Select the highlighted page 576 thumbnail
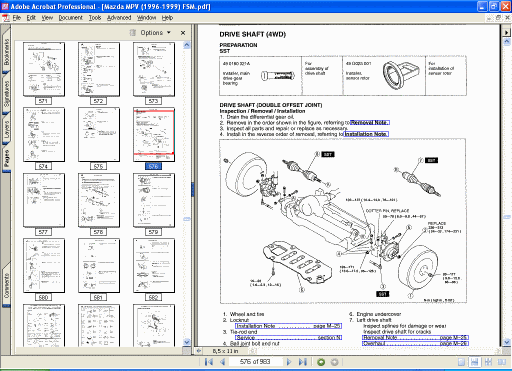Screen dimensions: 512x371 click(x=154, y=135)
